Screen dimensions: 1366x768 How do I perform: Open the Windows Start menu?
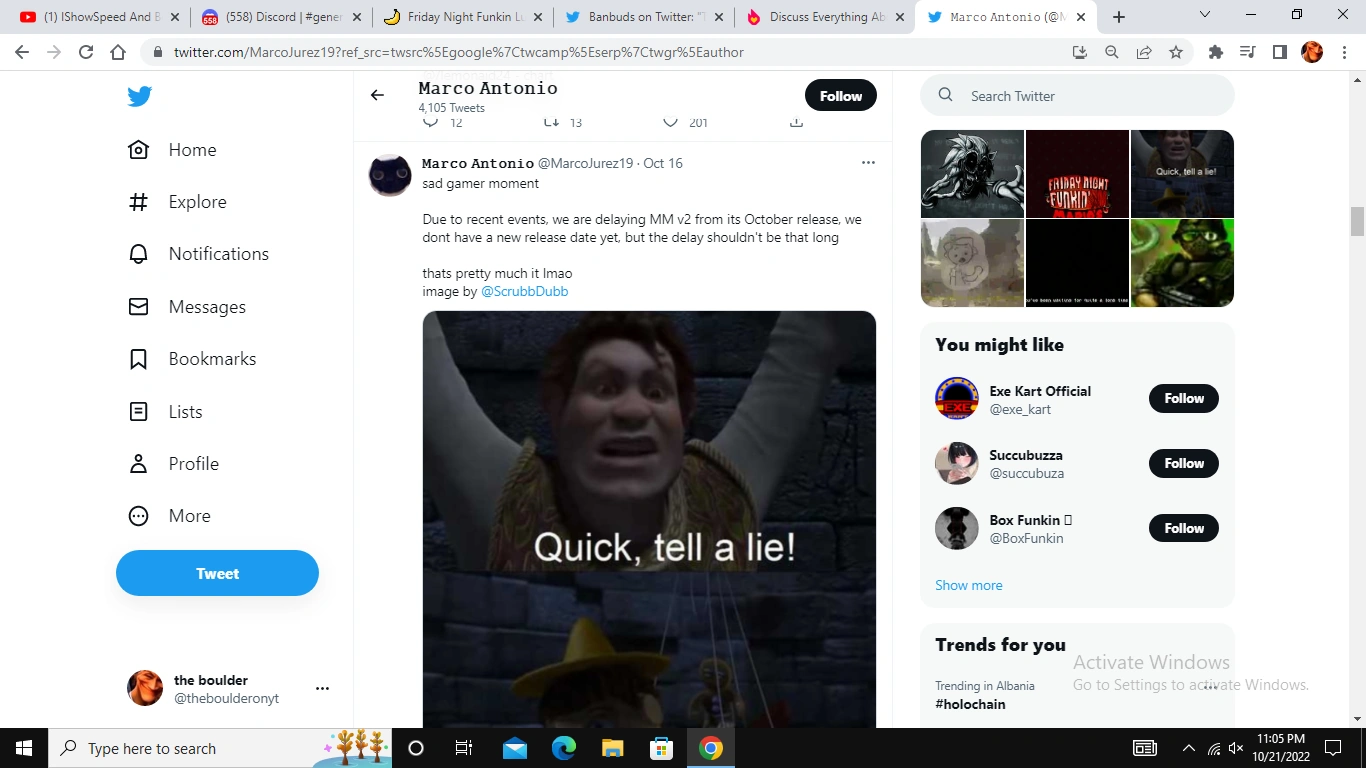pos(24,748)
